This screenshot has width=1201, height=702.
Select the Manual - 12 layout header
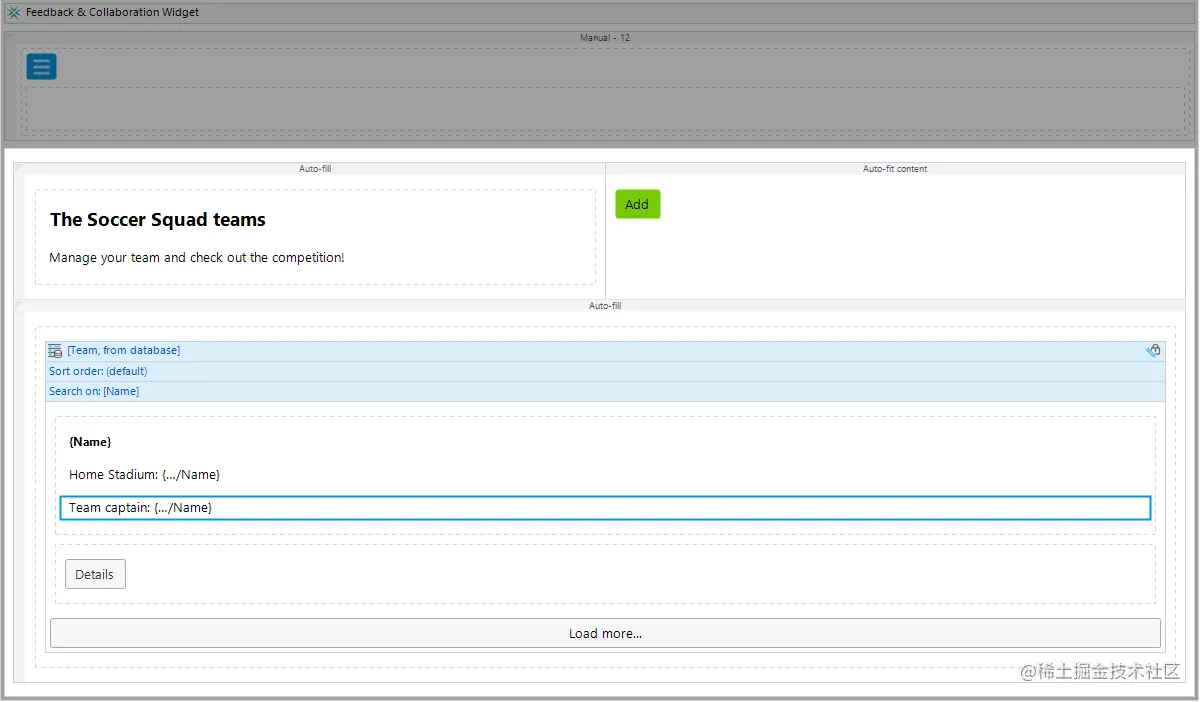pyautogui.click(x=605, y=38)
